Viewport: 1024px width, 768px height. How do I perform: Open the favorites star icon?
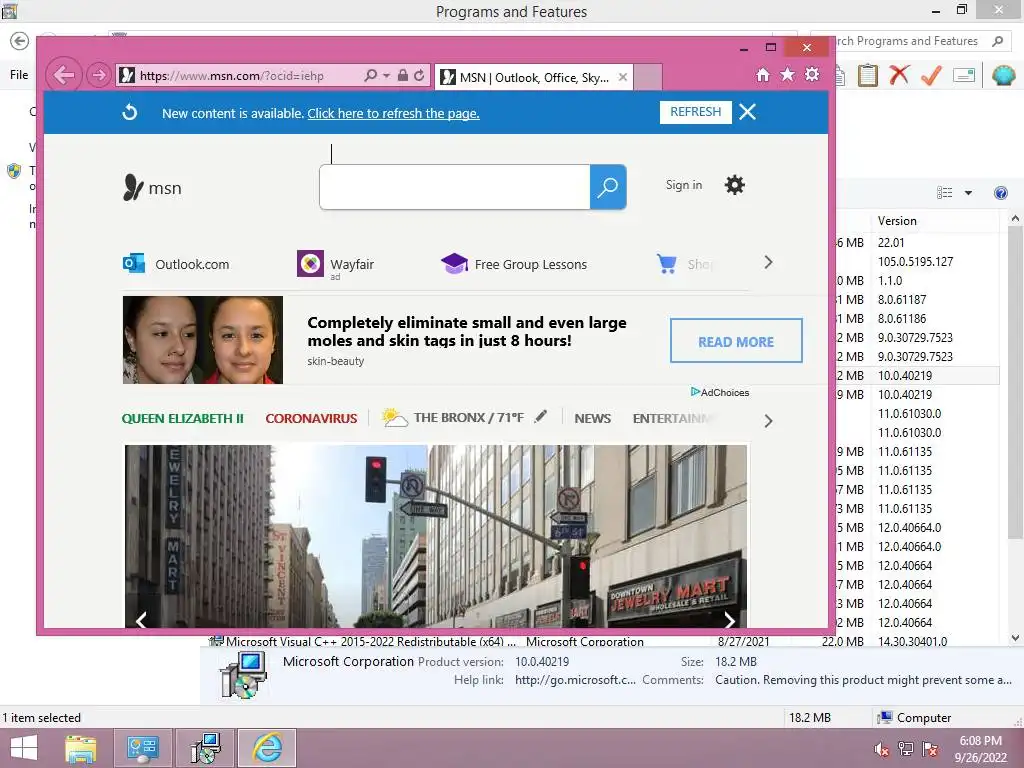788,74
